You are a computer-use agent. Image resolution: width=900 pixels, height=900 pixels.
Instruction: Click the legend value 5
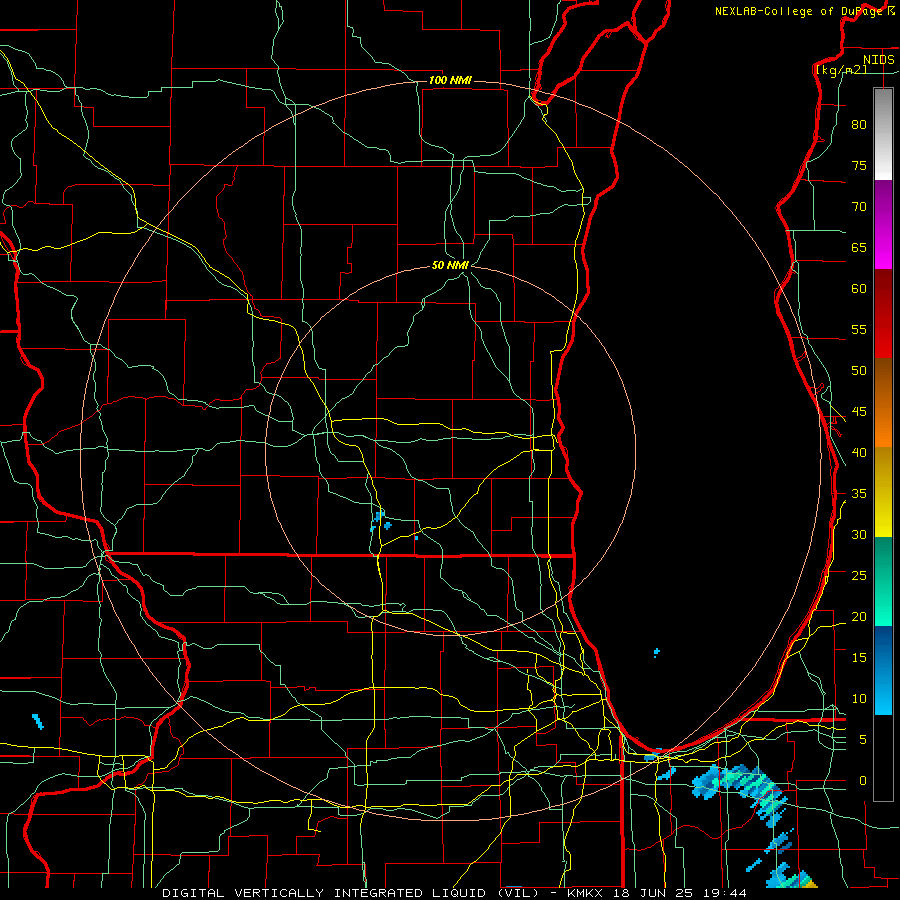(x=862, y=740)
